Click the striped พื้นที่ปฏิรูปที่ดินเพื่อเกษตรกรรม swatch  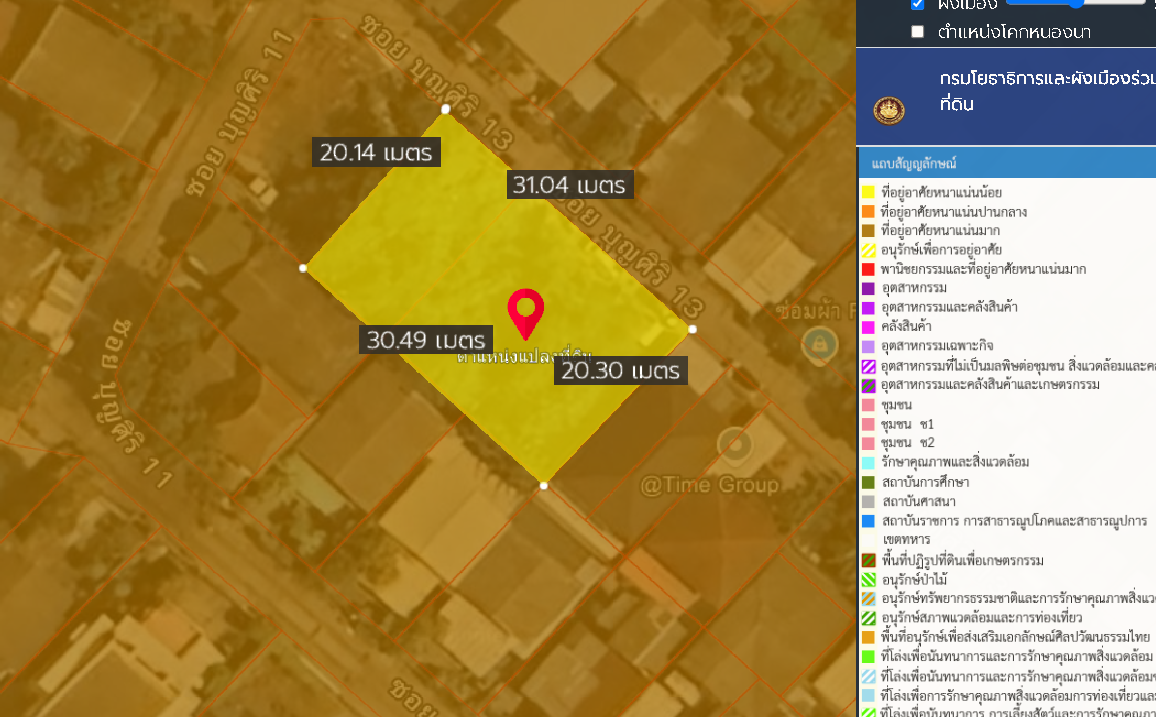(x=868, y=560)
